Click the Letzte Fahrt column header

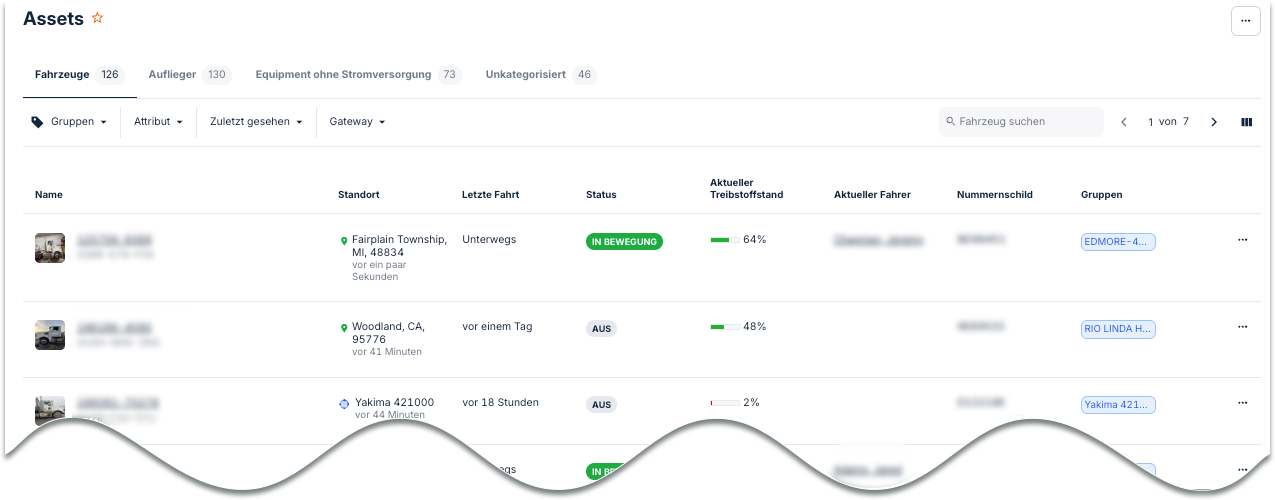(x=490, y=195)
